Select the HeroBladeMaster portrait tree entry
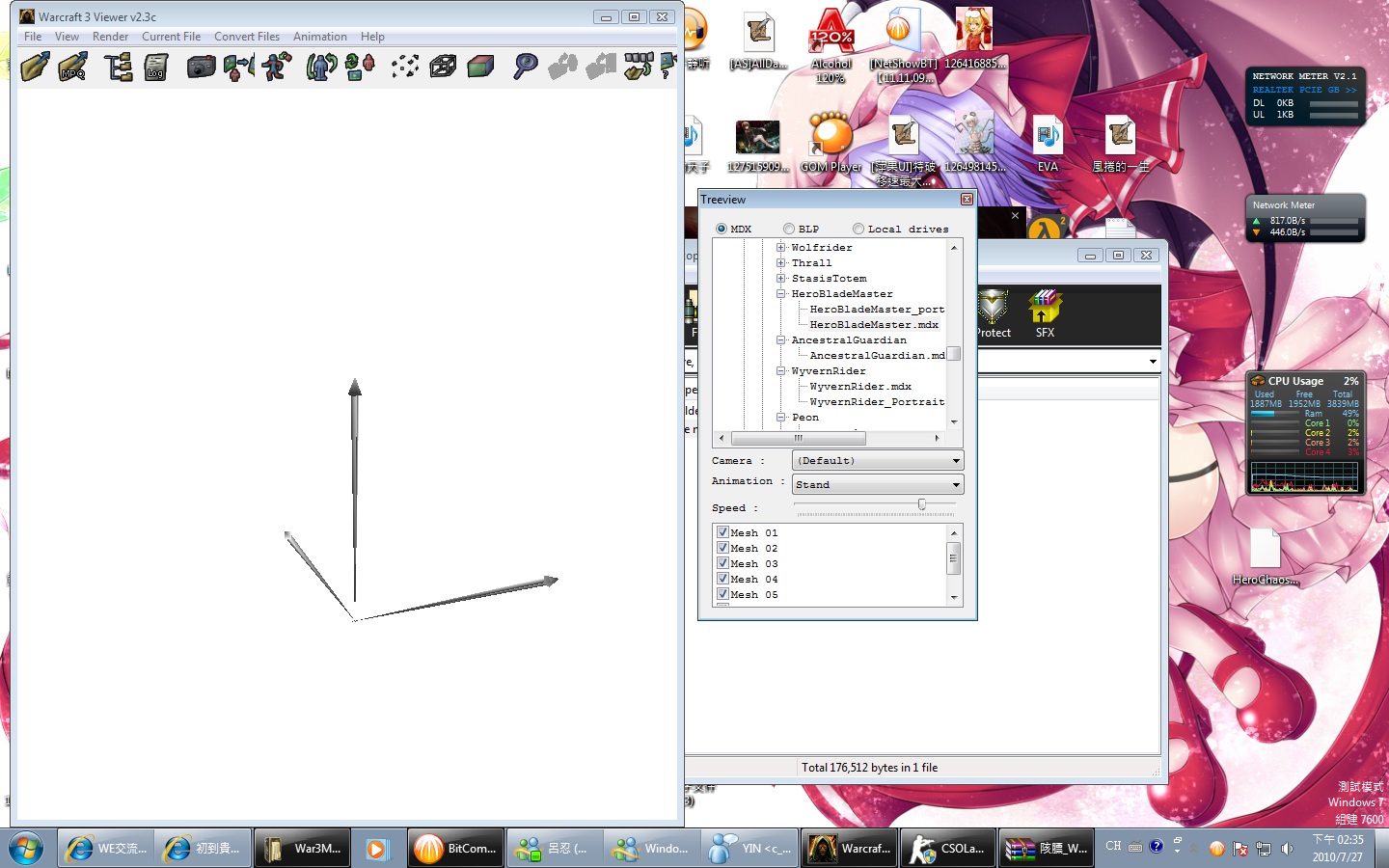This screenshot has height=868, width=1389. [x=877, y=309]
